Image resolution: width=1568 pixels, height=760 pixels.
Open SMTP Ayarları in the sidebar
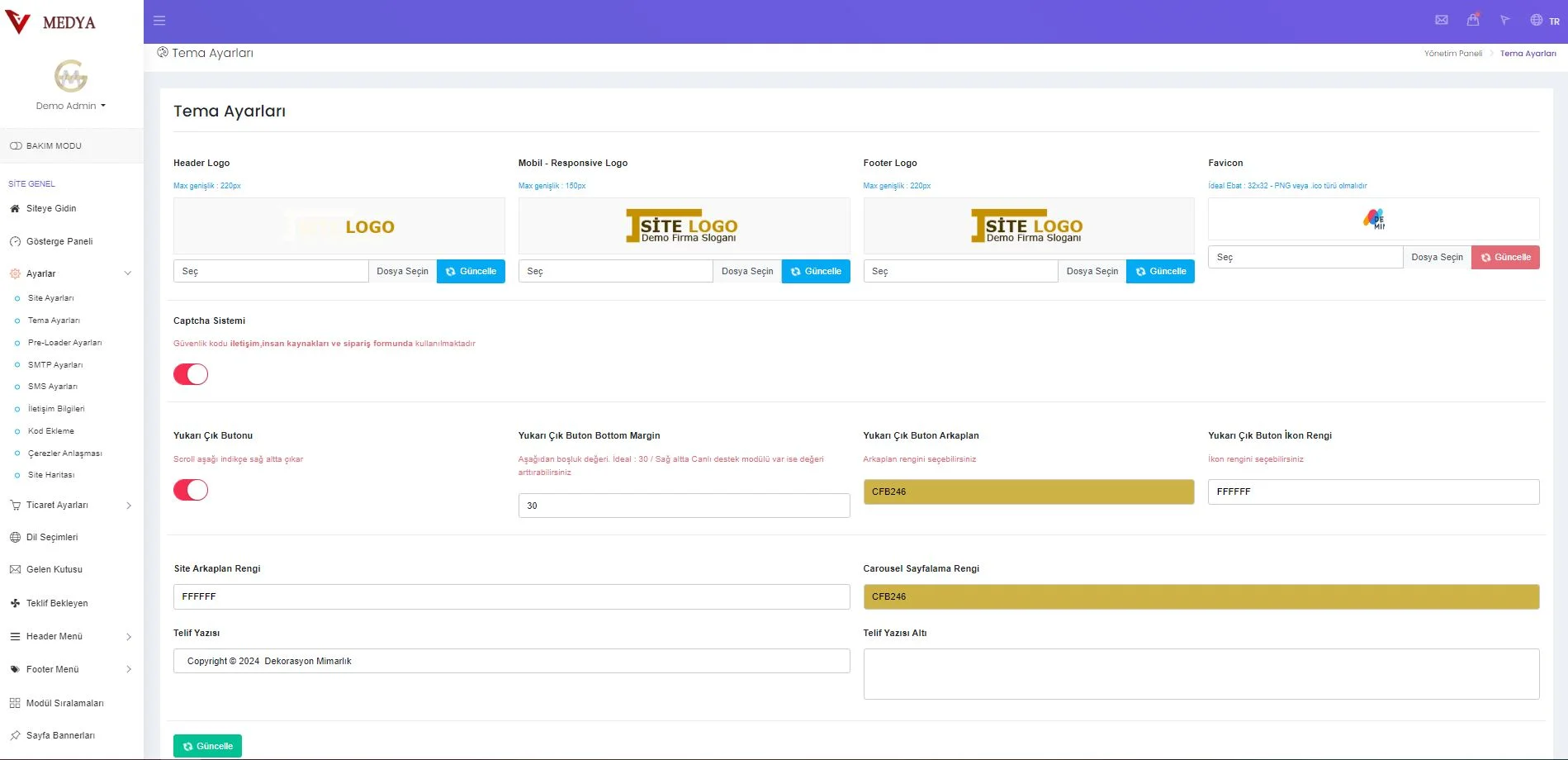coord(55,365)
